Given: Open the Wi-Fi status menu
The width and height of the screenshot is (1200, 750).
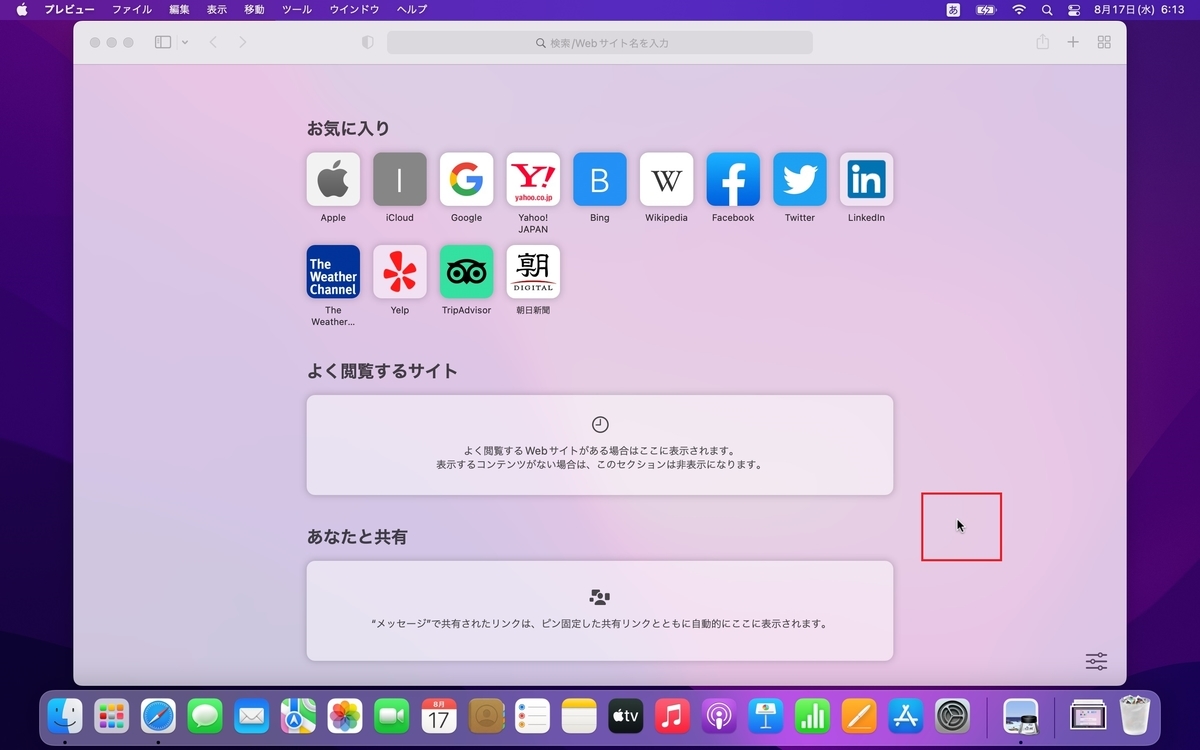Looking at the screenshot, I should pyautogui.click(x=1019, y=9).
